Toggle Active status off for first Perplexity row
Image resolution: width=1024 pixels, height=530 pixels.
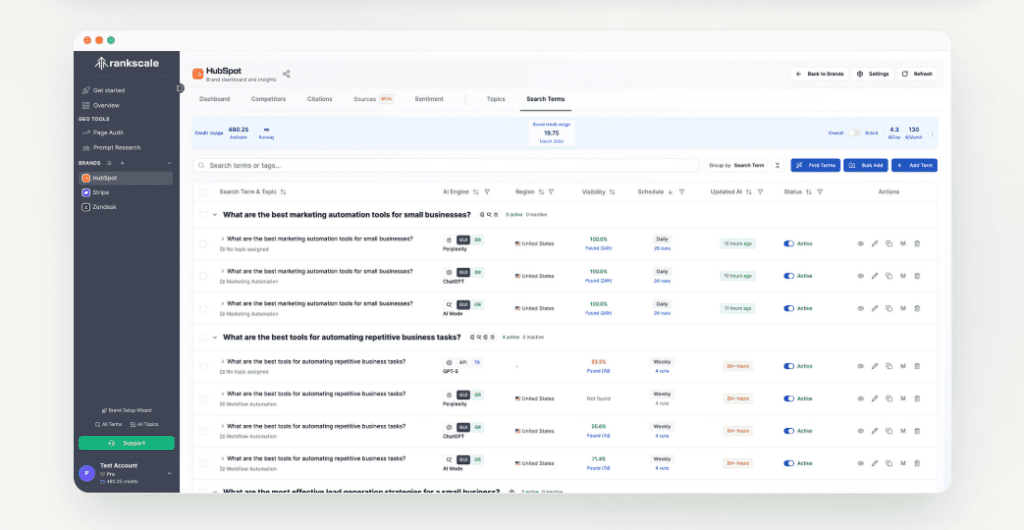click(x=789, y=243)
